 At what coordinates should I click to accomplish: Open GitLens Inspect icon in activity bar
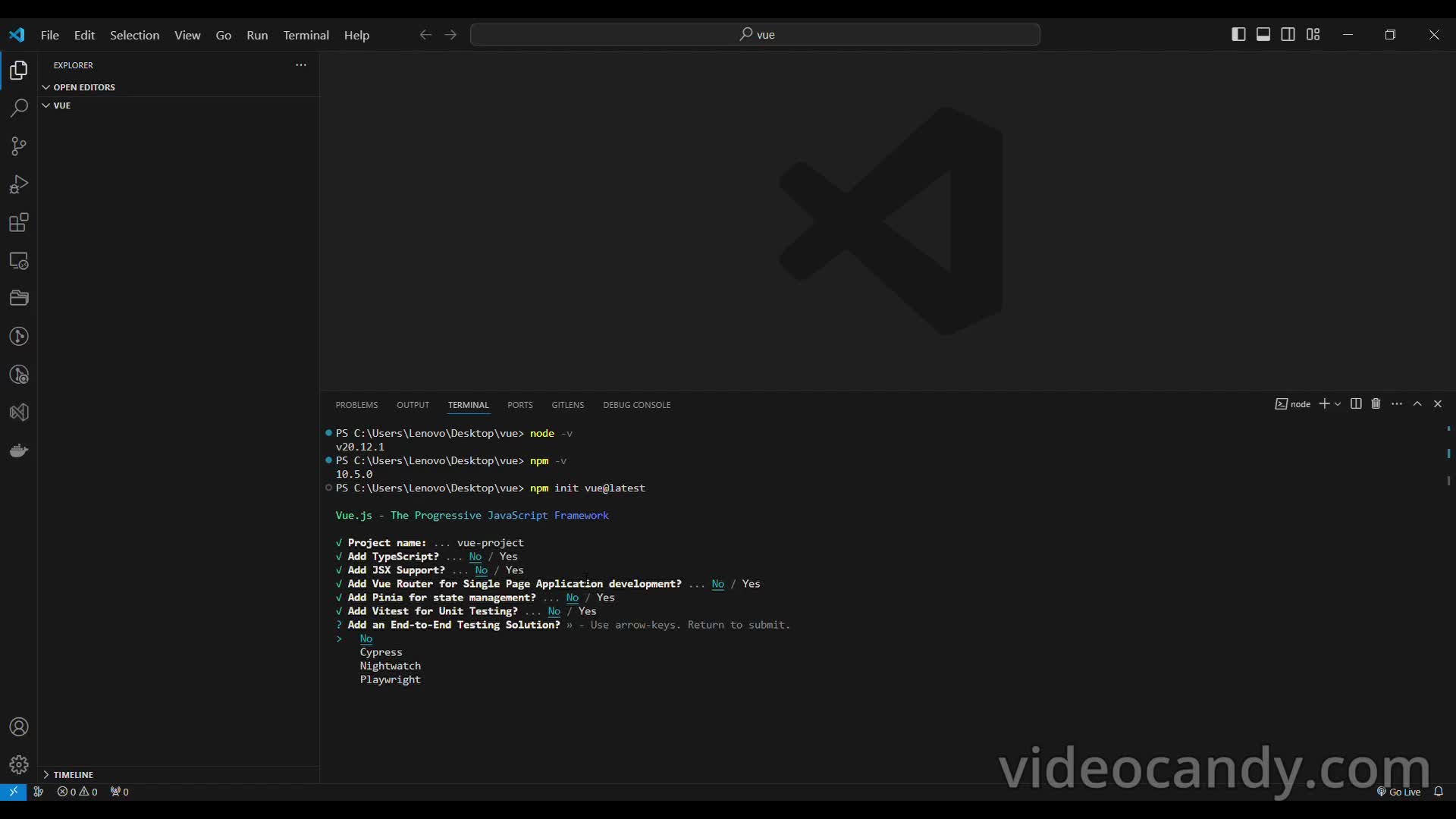[x=19, y=375]
